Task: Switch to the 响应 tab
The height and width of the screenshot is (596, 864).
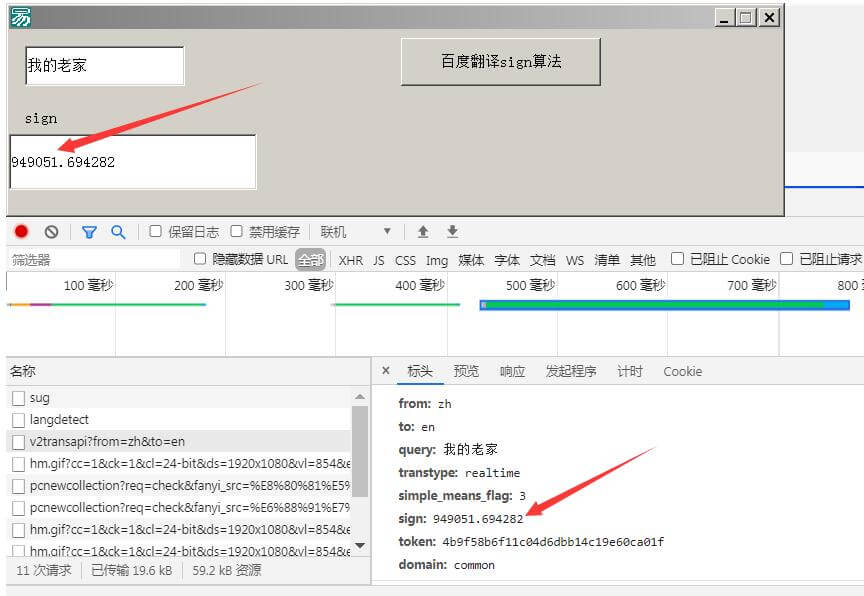Action: 512,371
